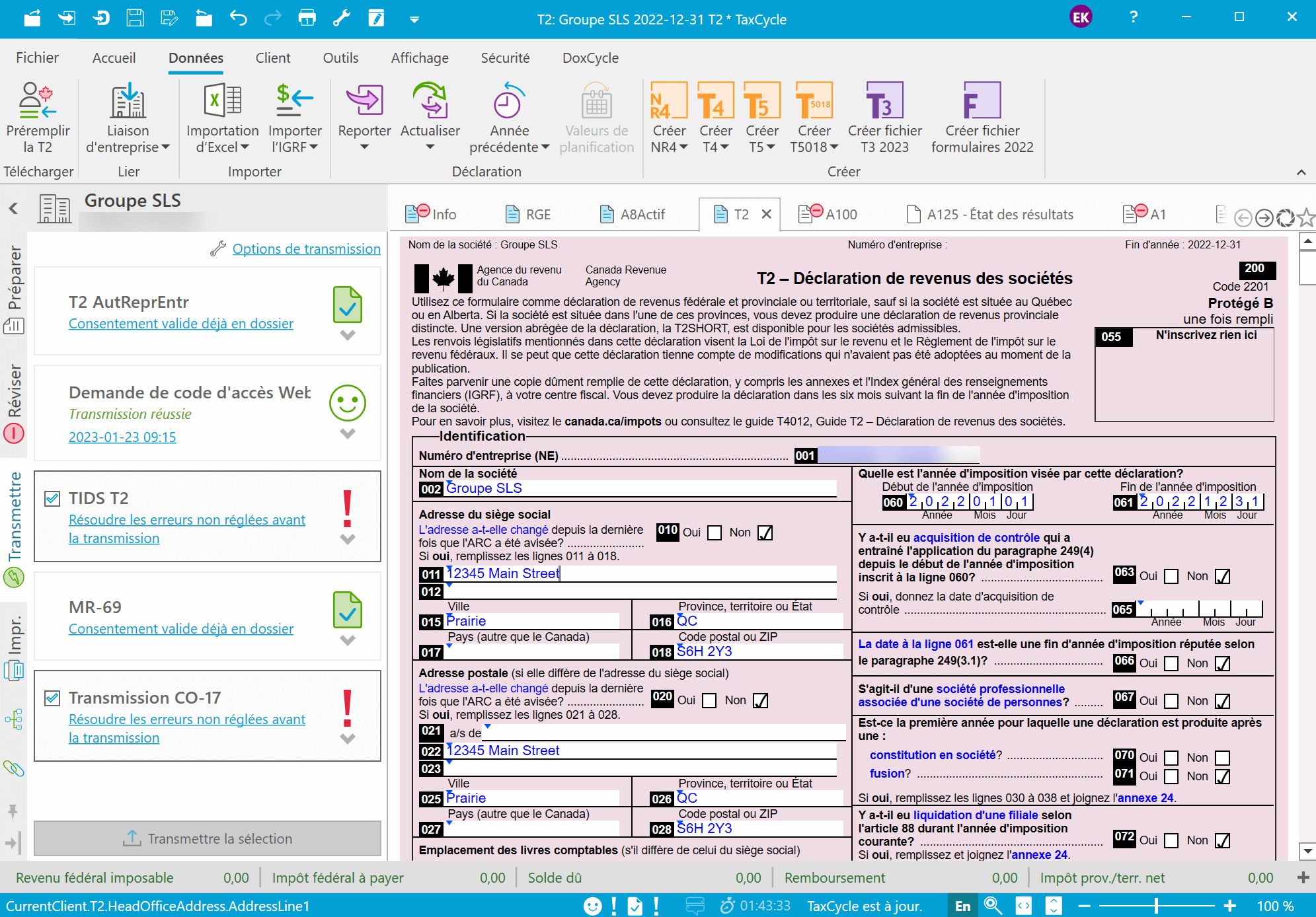Click the zoom in plus icon

pos(1230,906)
